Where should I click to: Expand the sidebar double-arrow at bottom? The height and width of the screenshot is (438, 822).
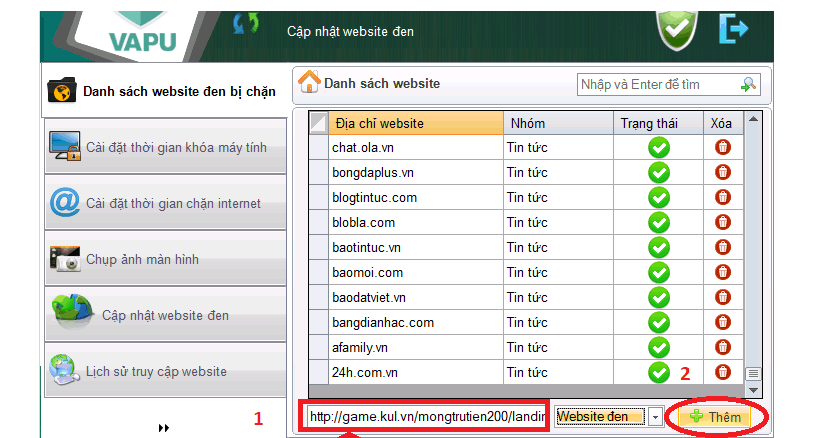click(x=164, y=428)
